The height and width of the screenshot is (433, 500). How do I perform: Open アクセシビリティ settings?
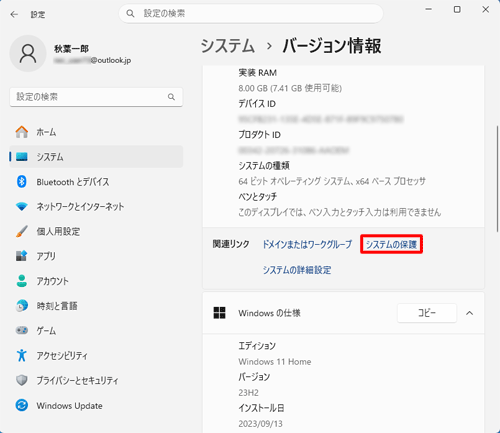click(x=96, y=355)
